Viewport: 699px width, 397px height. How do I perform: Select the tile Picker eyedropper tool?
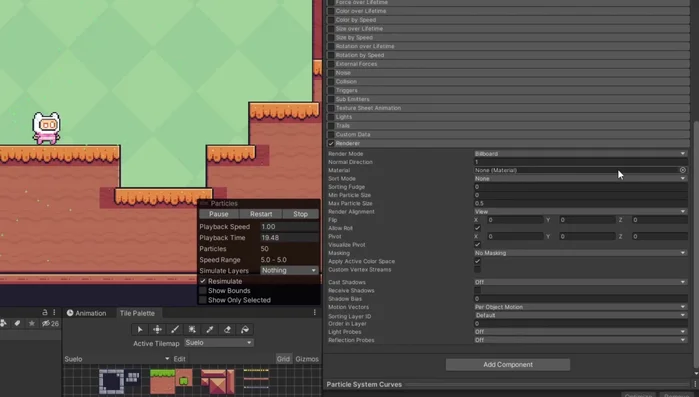click(210, 330)
